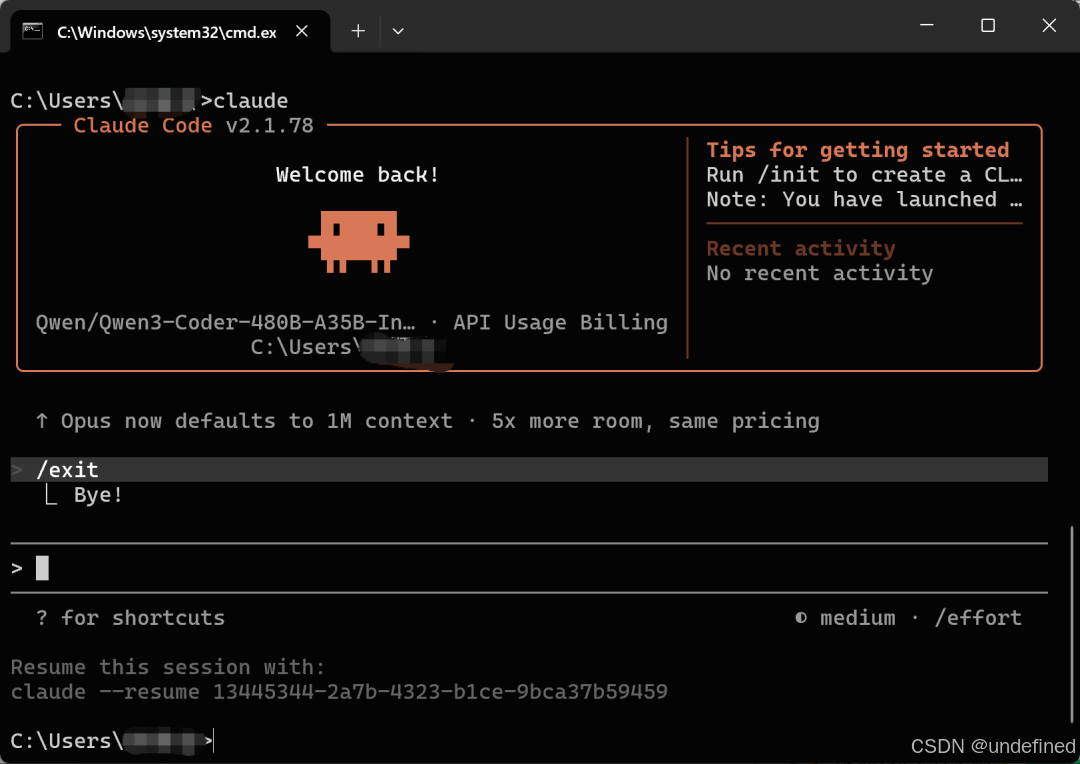Click the 'API Usage Billing' text
This screenshot has height=764, width=1080.
(x=561, y=322)
